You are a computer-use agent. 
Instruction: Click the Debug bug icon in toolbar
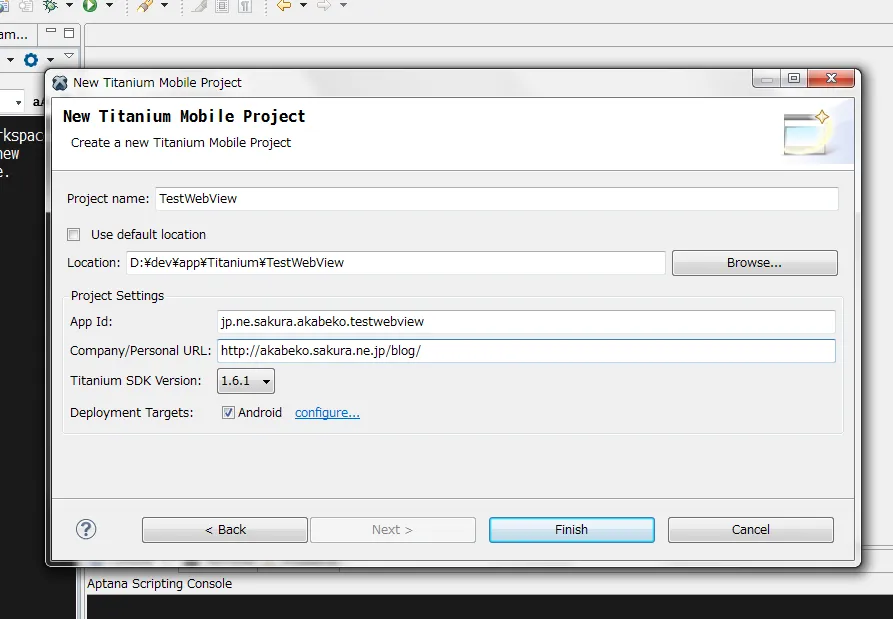[x=50, y=6]
